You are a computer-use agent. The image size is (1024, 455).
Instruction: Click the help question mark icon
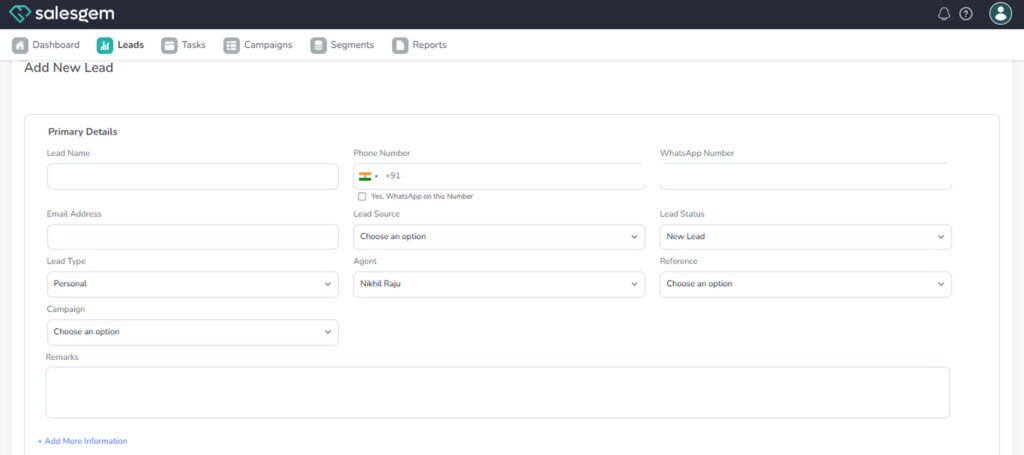click(966, 14)
